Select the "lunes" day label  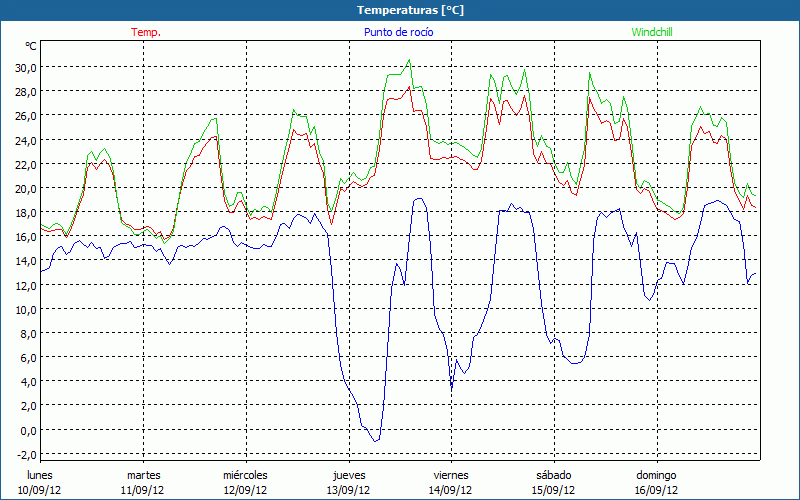[40, 475]
